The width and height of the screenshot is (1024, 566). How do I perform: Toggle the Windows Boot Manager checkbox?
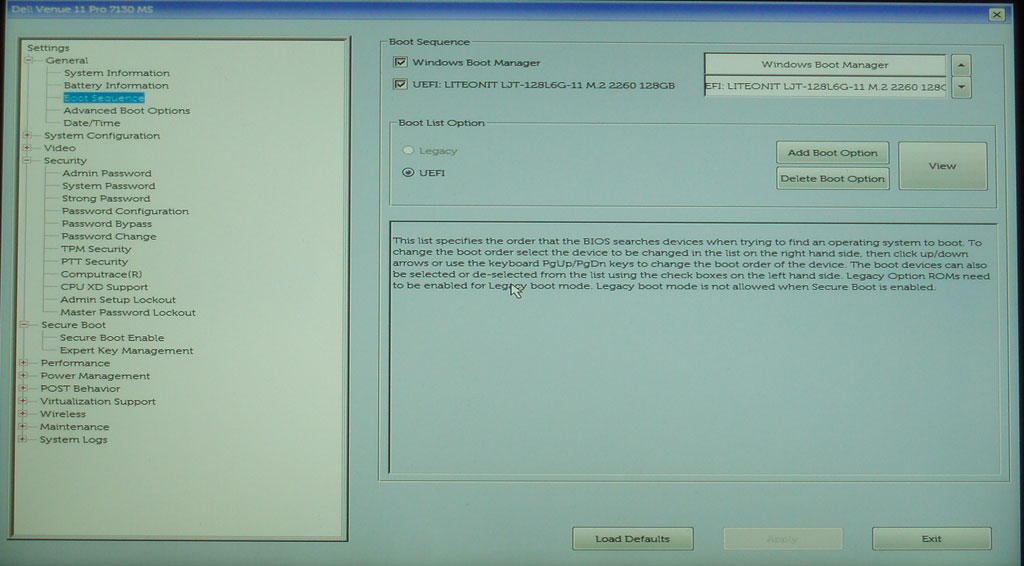(x=401, y=63)
